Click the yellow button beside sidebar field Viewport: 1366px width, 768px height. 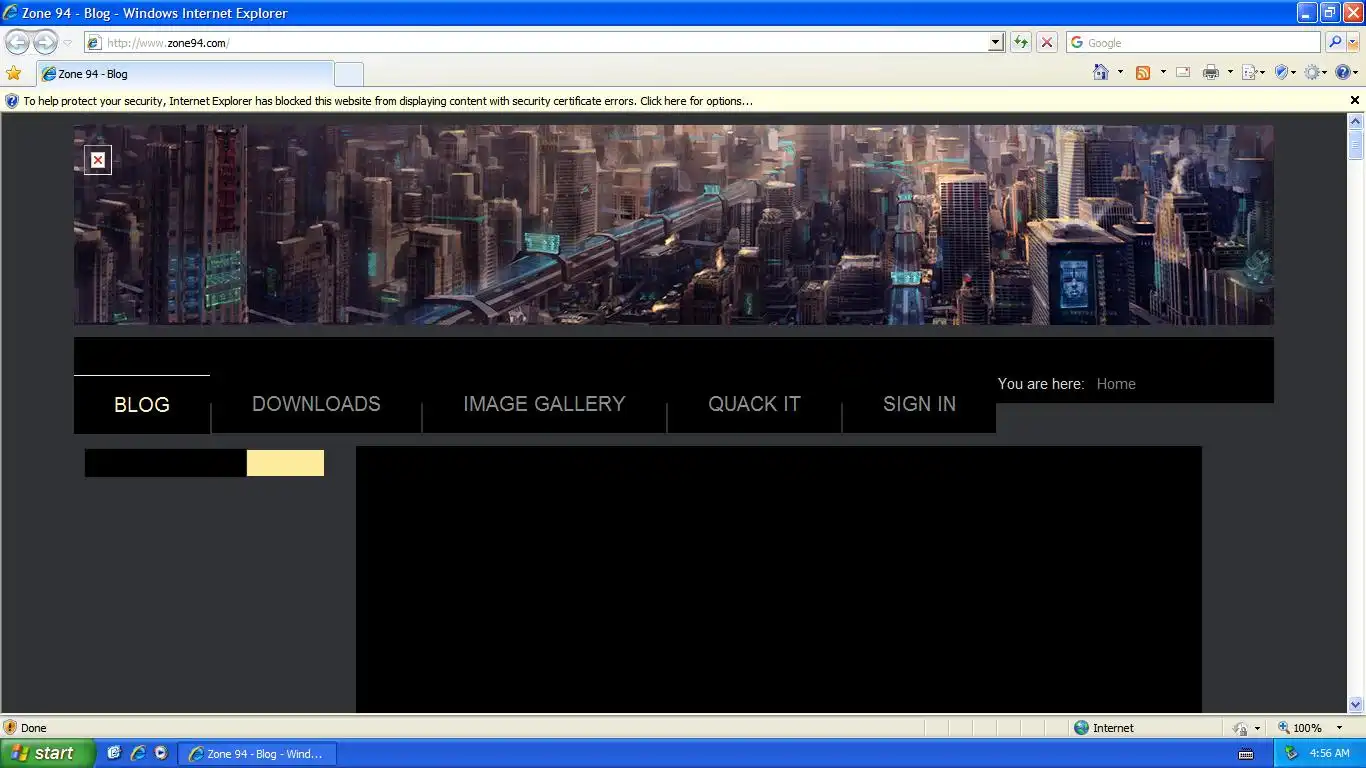pyautogui.click(x=285, y=463)
